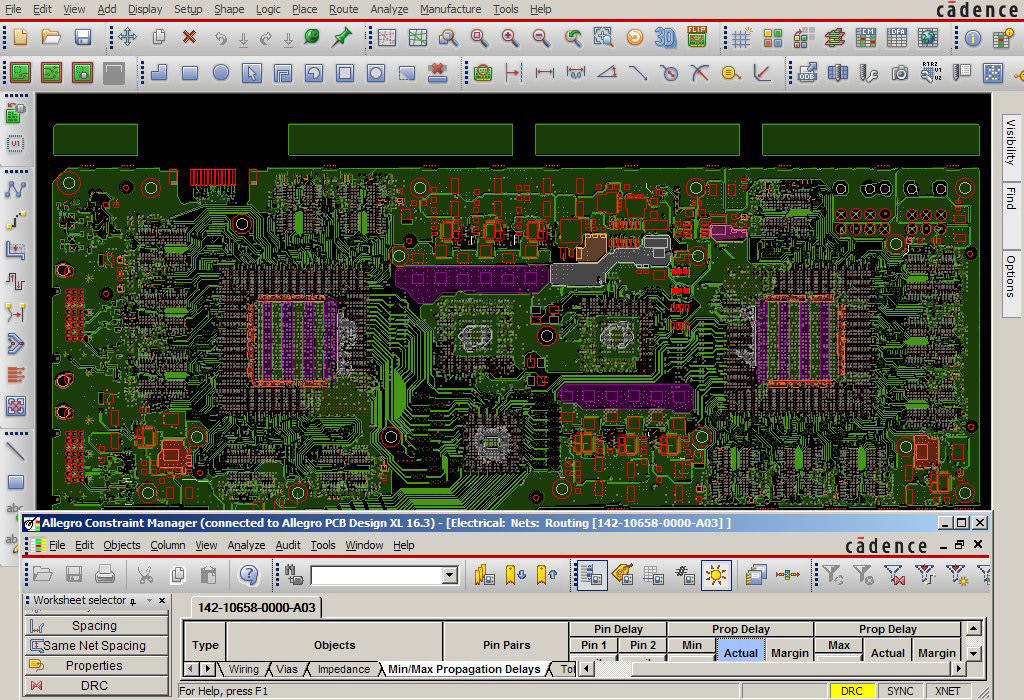Click the circle shape tool icon
The width and height of the screenshot is (1024, 700).
222,70
